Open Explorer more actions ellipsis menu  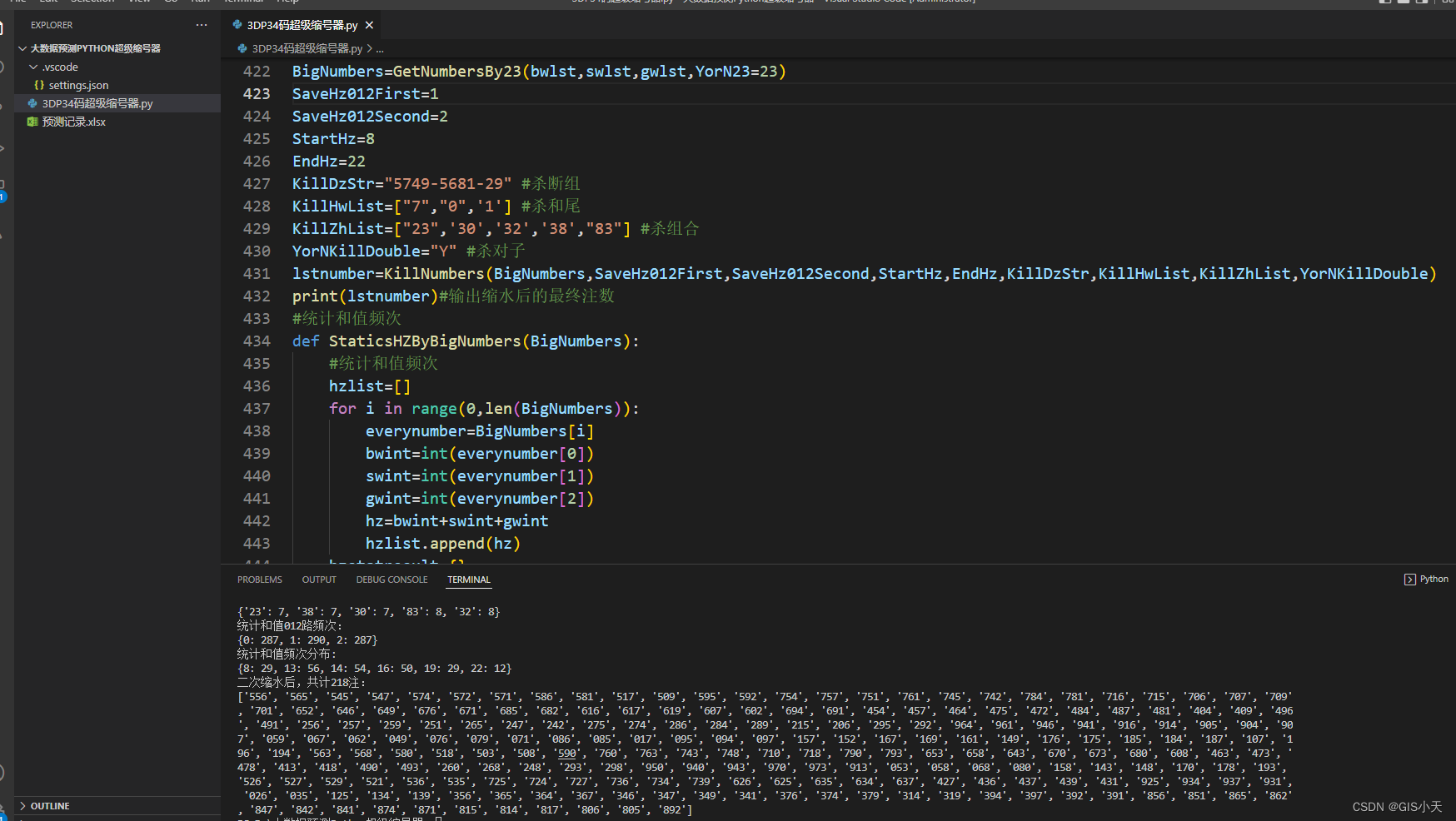click(202, 25)
